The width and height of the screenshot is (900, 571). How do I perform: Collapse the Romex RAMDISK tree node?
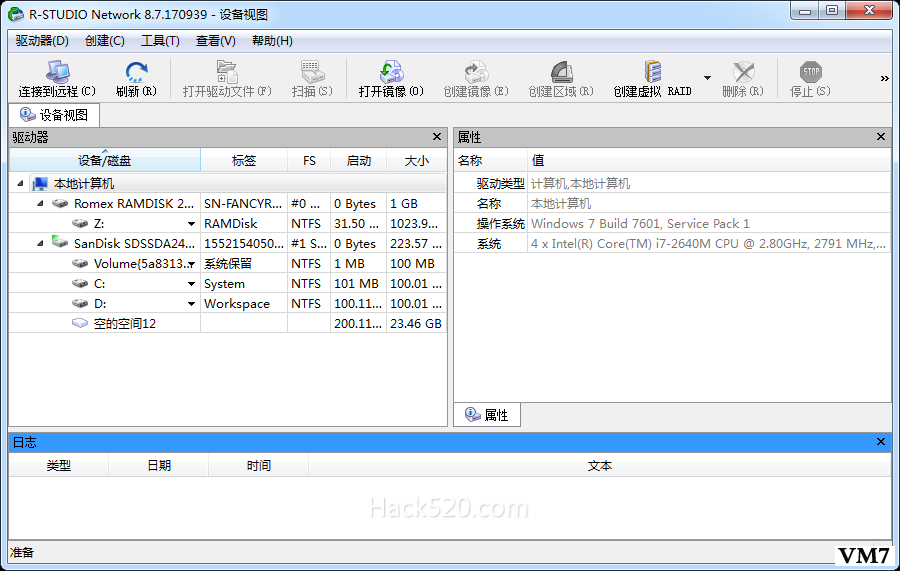[x=40, y=203]
